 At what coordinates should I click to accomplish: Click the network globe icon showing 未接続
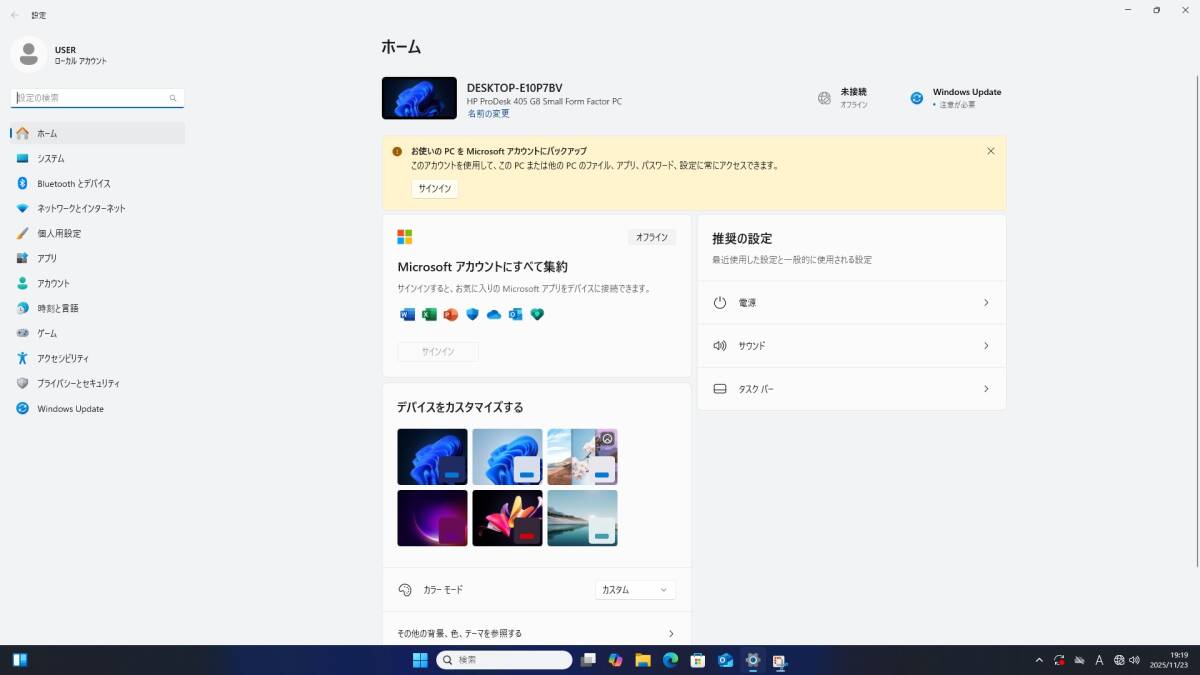[x=824, y=98]
